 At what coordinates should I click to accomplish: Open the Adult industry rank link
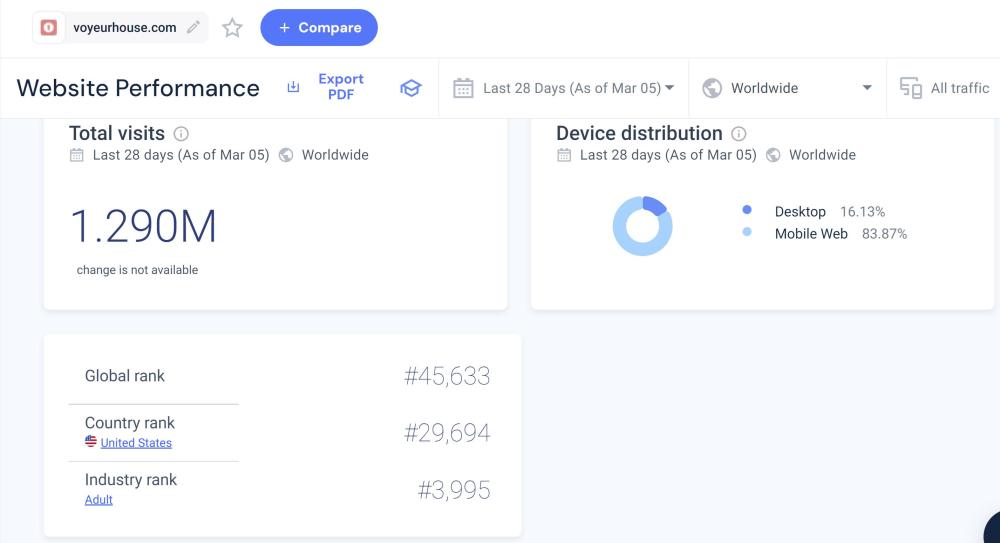(x=99, y=500)
